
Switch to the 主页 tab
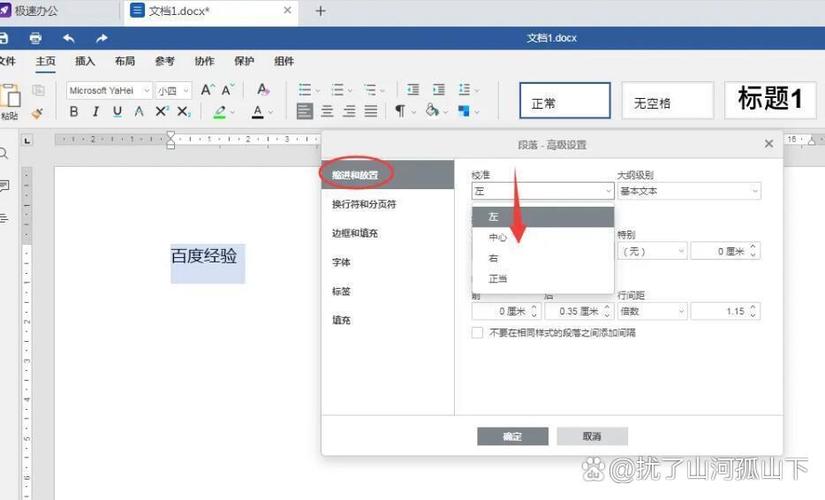pos(45,61)
